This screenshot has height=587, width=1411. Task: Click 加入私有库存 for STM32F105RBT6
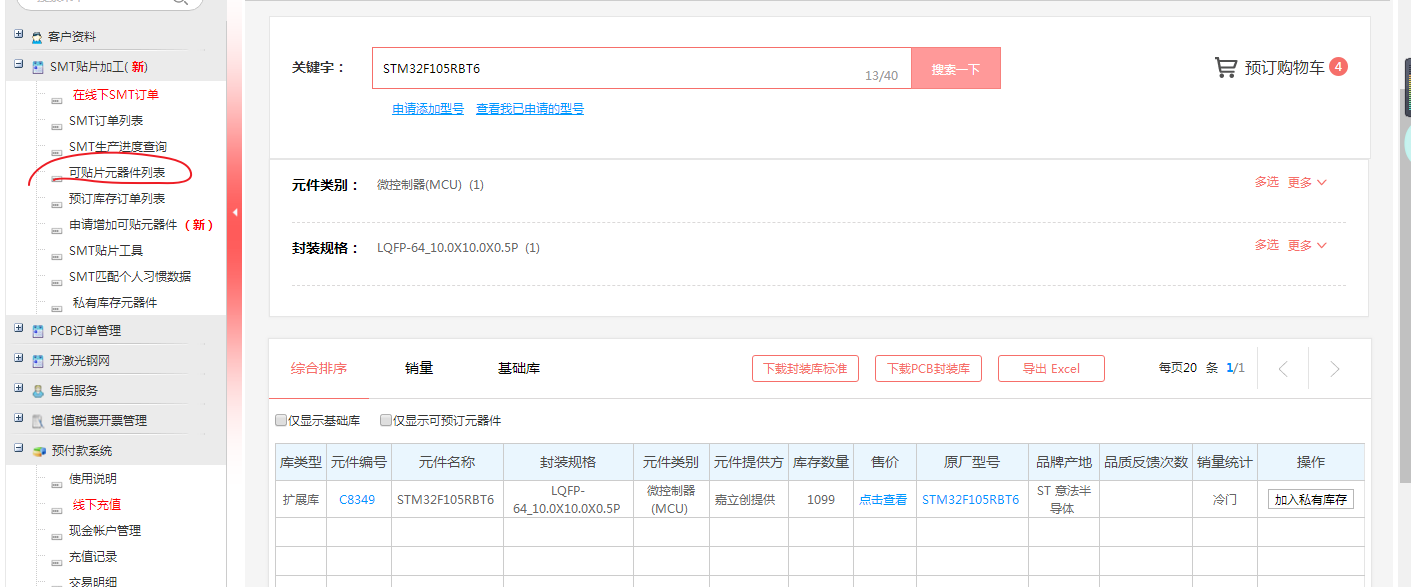click(1310, 500)
